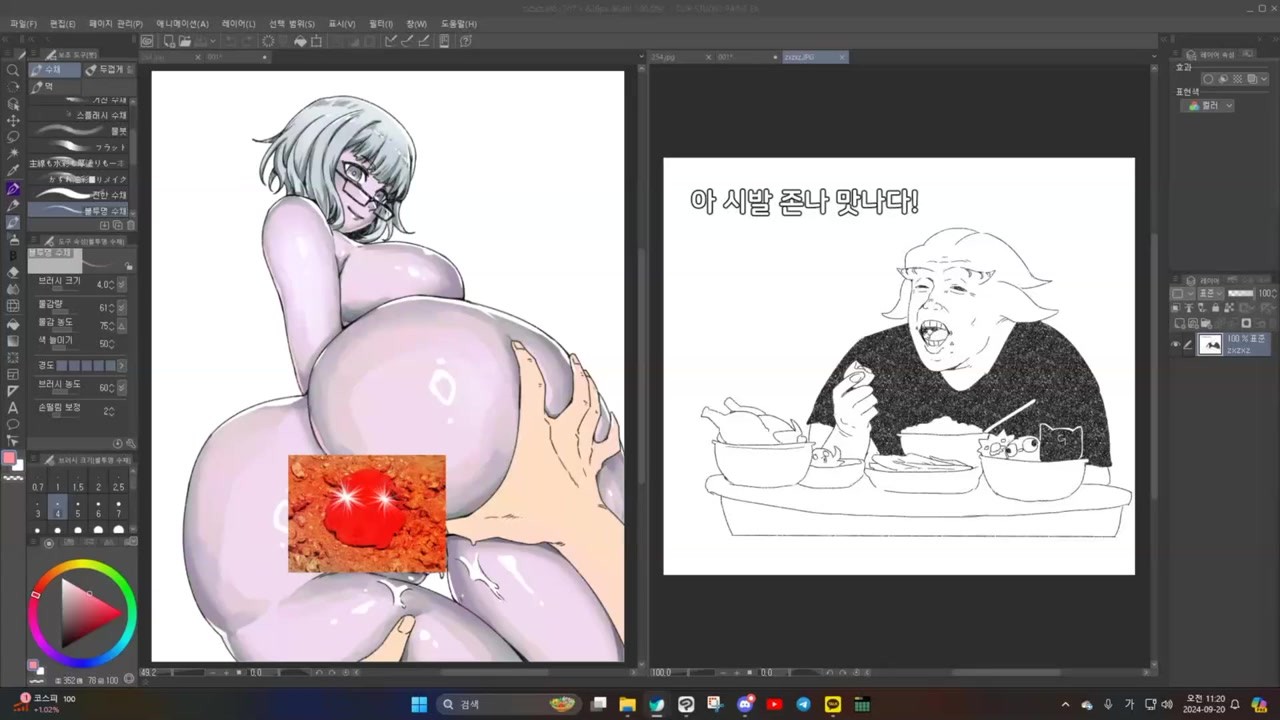Click the Open file folder icon
1280x720 pixels.
coord(184,41)
